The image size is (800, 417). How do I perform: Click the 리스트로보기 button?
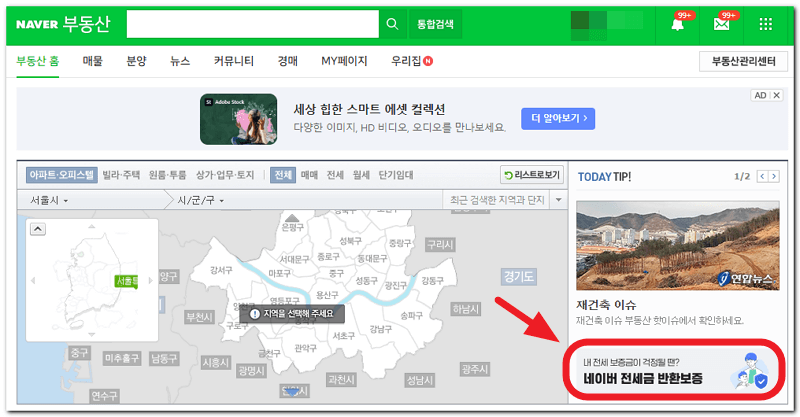click(x=531, y=175)
